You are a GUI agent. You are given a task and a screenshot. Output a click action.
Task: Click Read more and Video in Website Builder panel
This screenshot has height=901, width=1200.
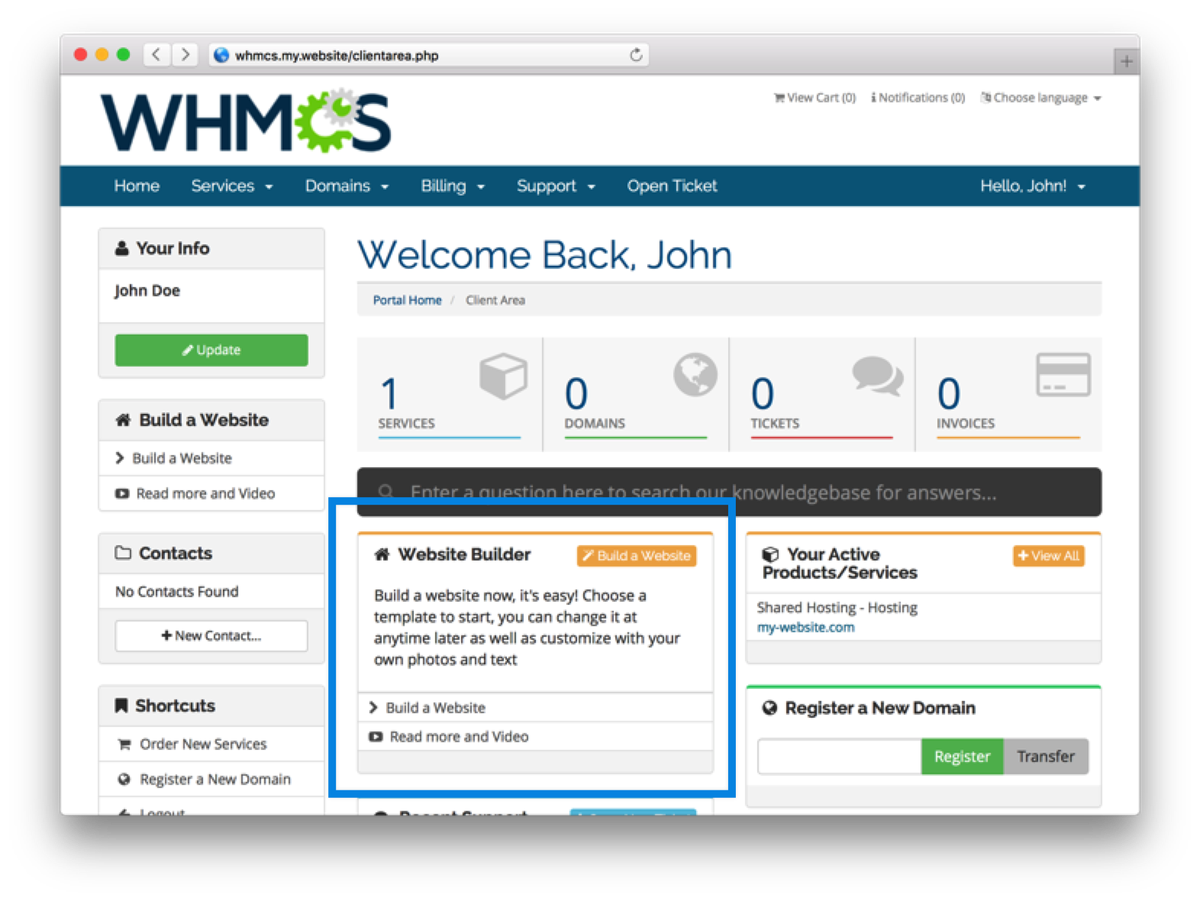point(459,737)
